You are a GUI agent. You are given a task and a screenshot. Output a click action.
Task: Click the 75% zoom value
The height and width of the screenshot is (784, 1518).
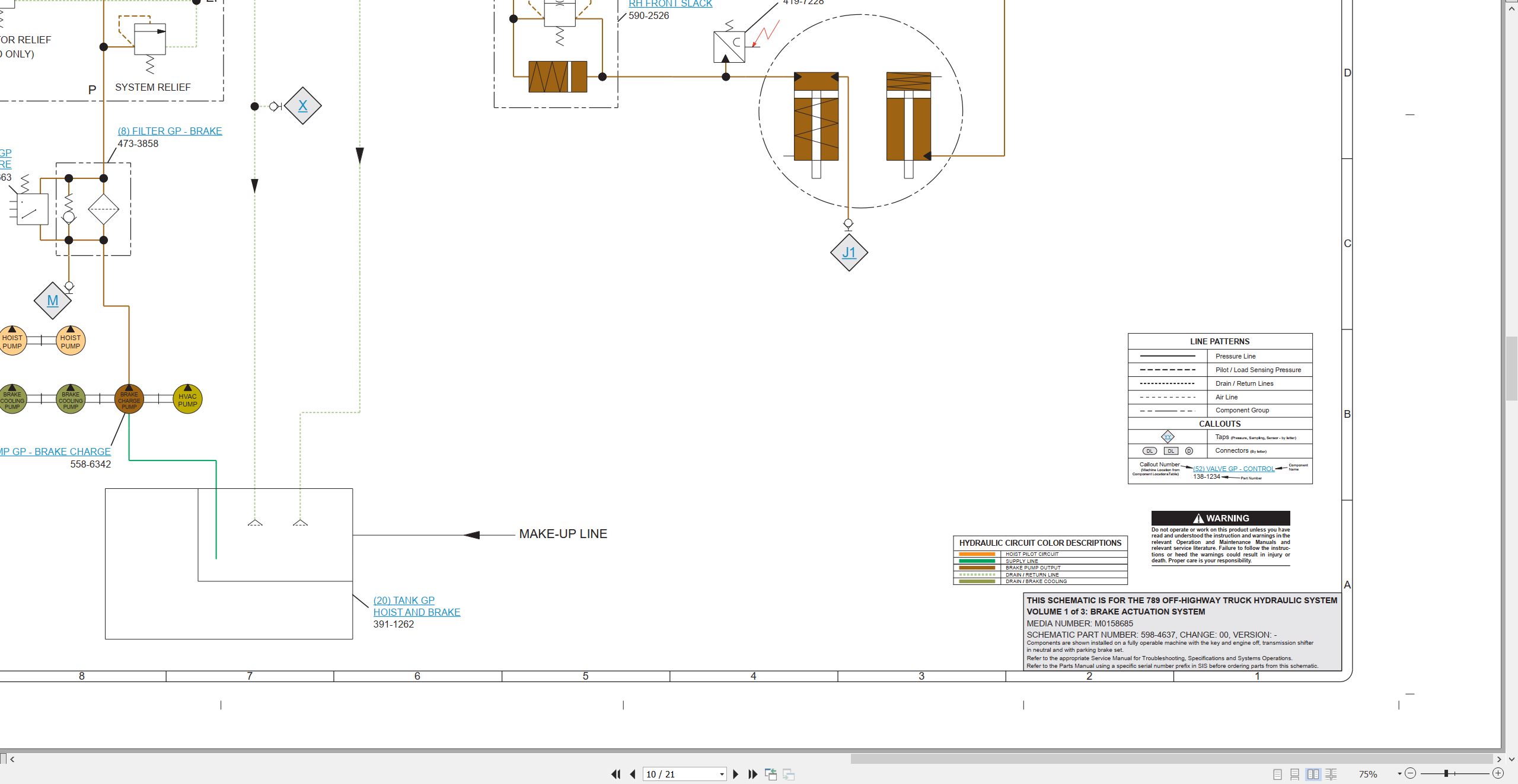coord(1368,774)
